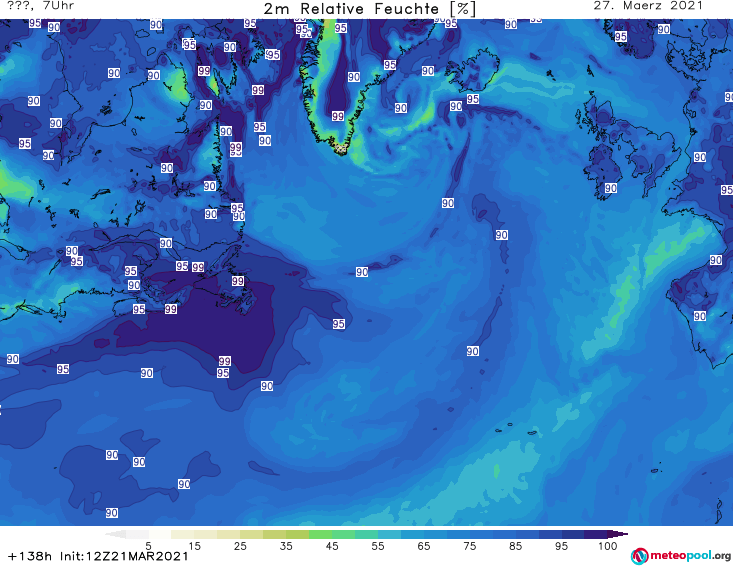Click the '95' contour label just south of Iceland

473,99
